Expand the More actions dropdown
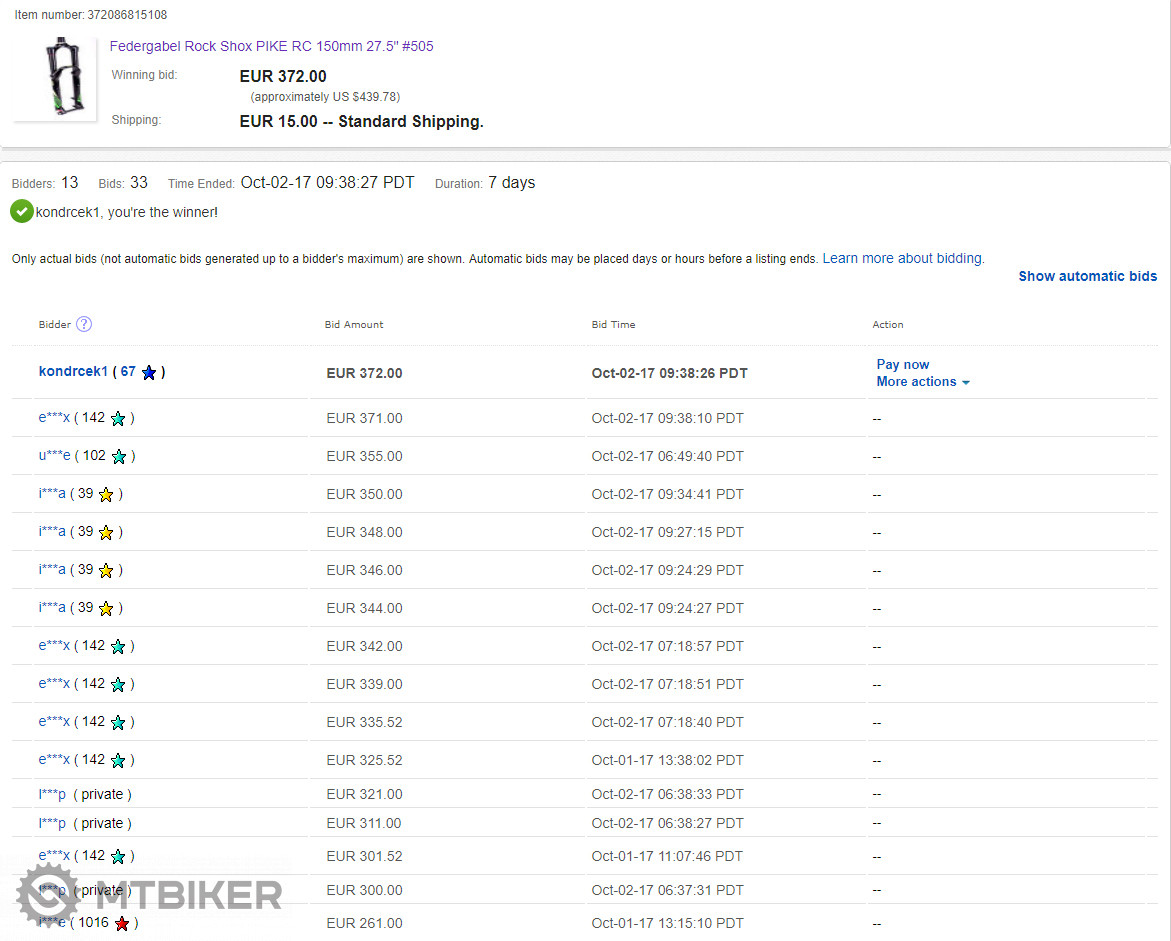Image resolution: width=1171 pixels, height=941 pixels. (922, 382)
